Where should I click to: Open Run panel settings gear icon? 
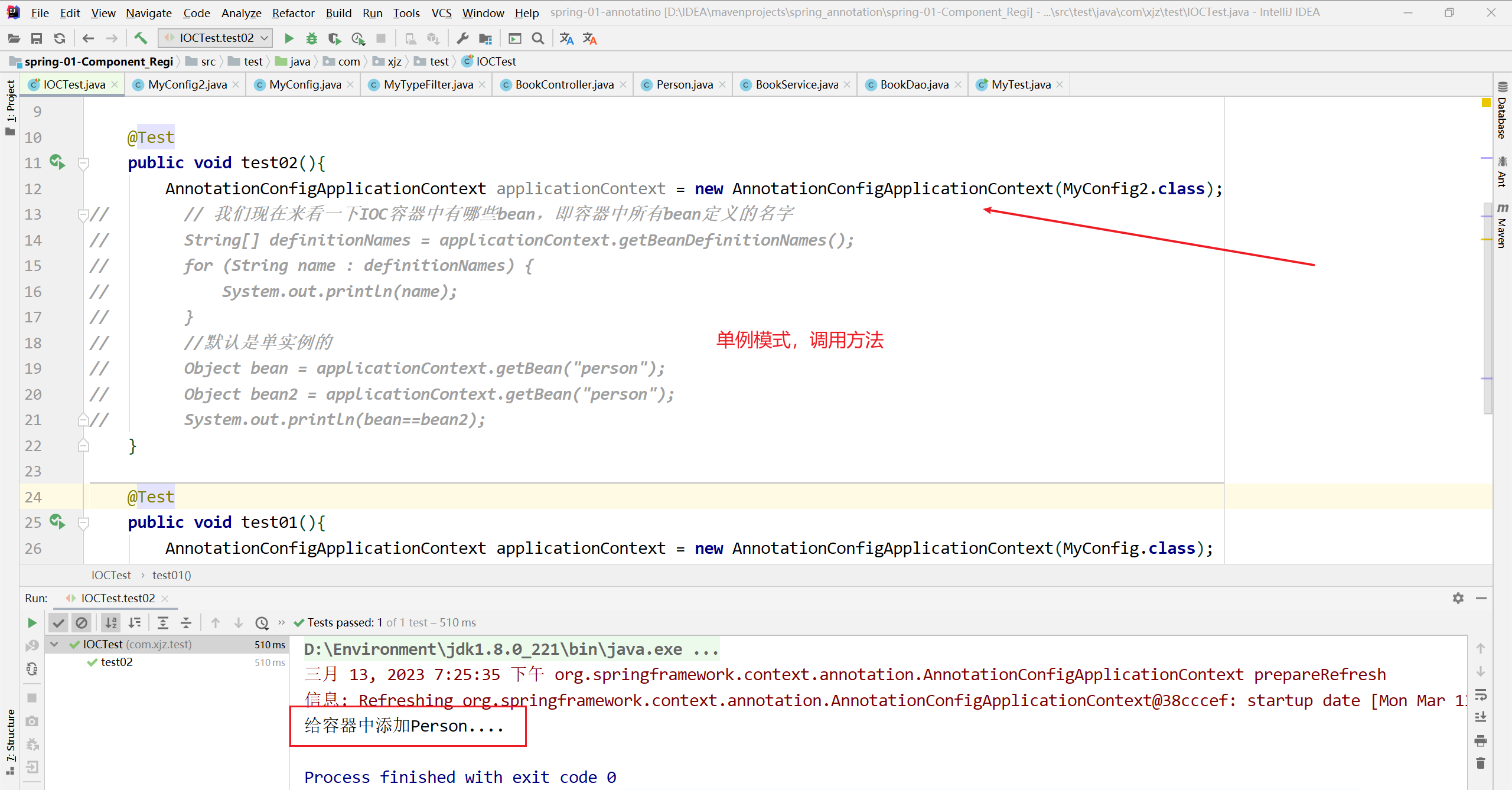click(x=1458, y=598)
